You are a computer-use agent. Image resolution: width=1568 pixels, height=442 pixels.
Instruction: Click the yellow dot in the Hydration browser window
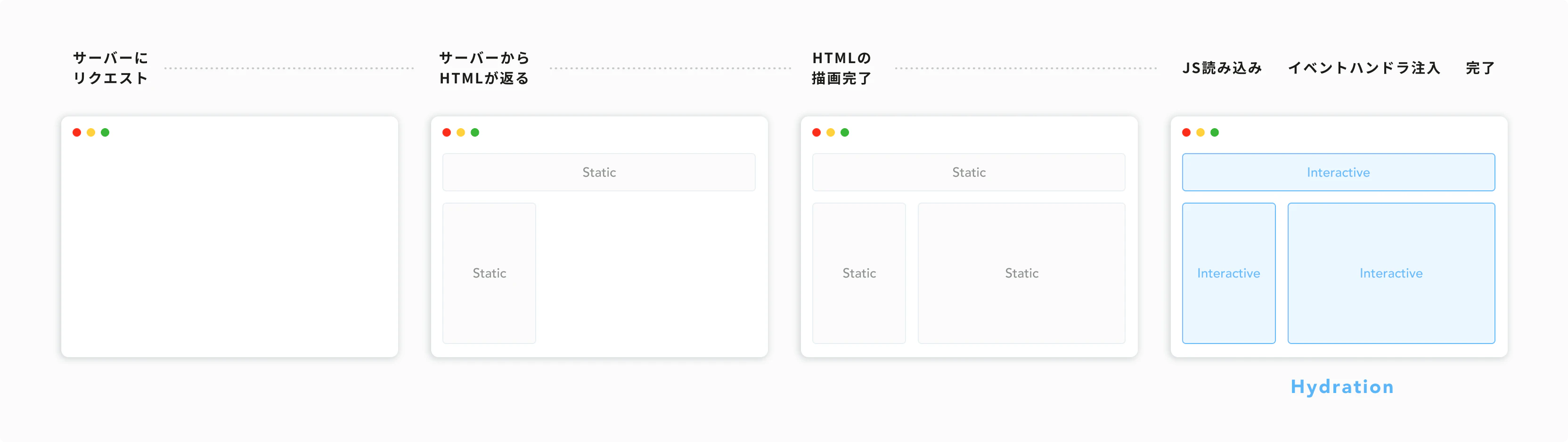point(1200,132)
